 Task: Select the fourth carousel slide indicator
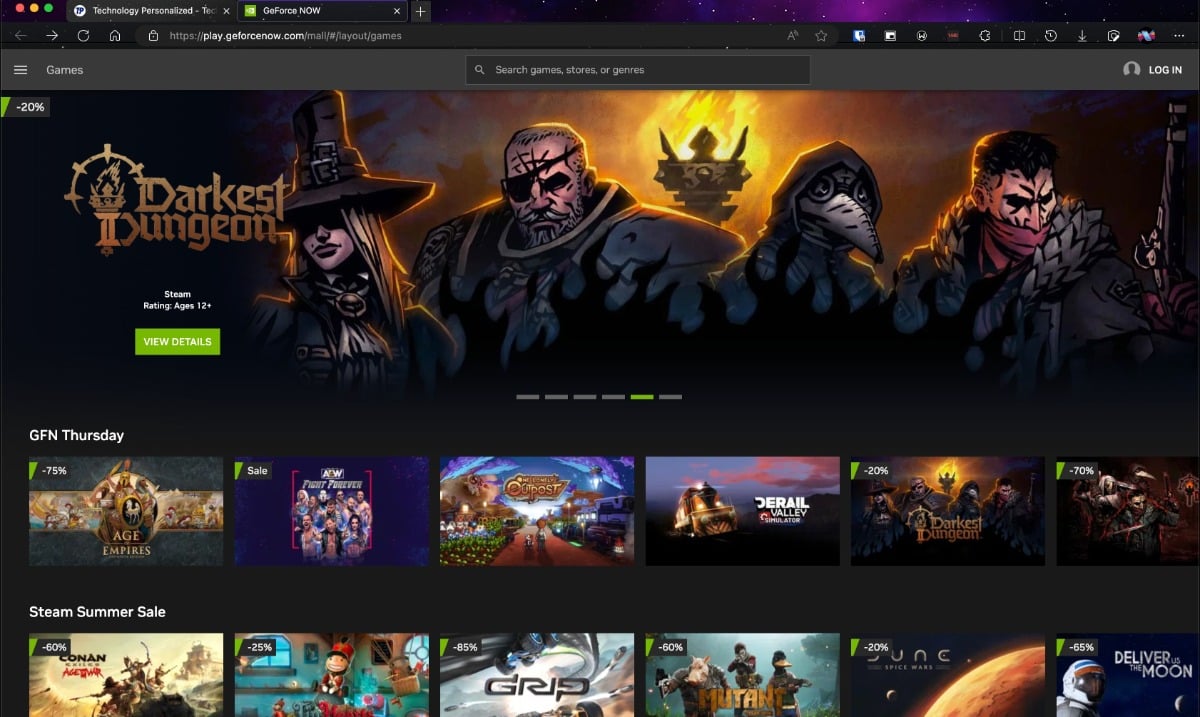click(613, 397)
